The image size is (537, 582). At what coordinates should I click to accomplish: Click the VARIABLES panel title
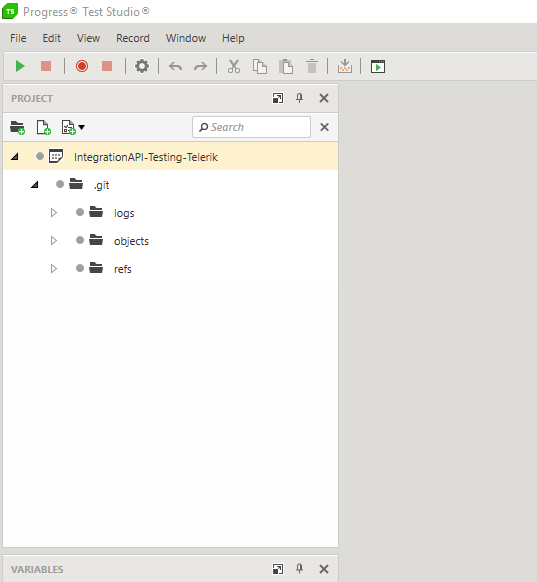click(x=37, y=569)
